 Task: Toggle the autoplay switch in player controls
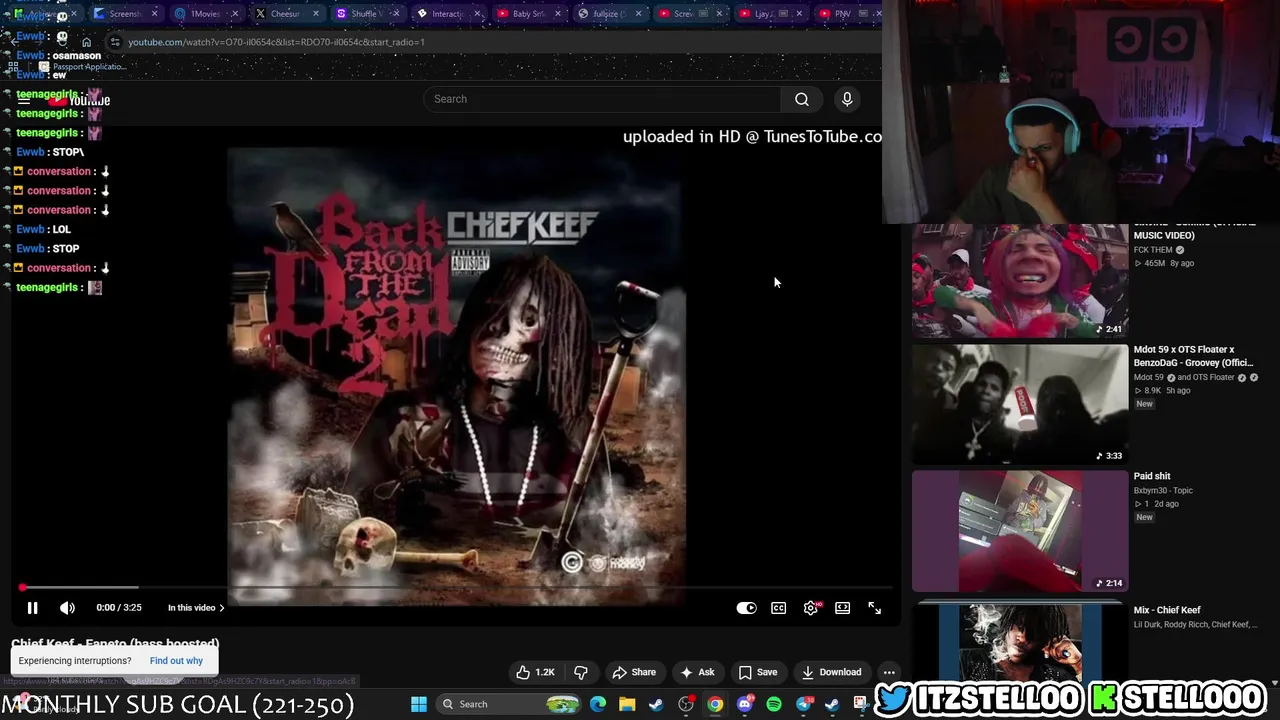[x=746, y=608]
